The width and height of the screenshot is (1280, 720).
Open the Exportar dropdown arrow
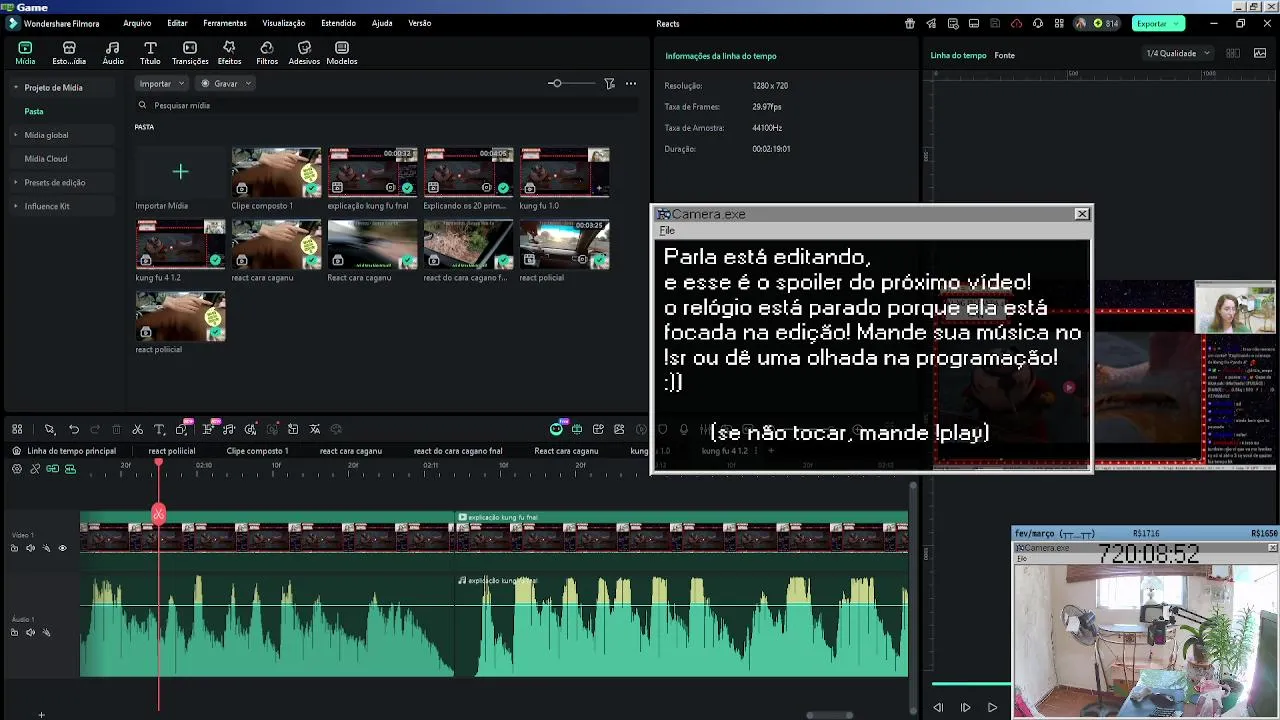[x=1177, y=23]
